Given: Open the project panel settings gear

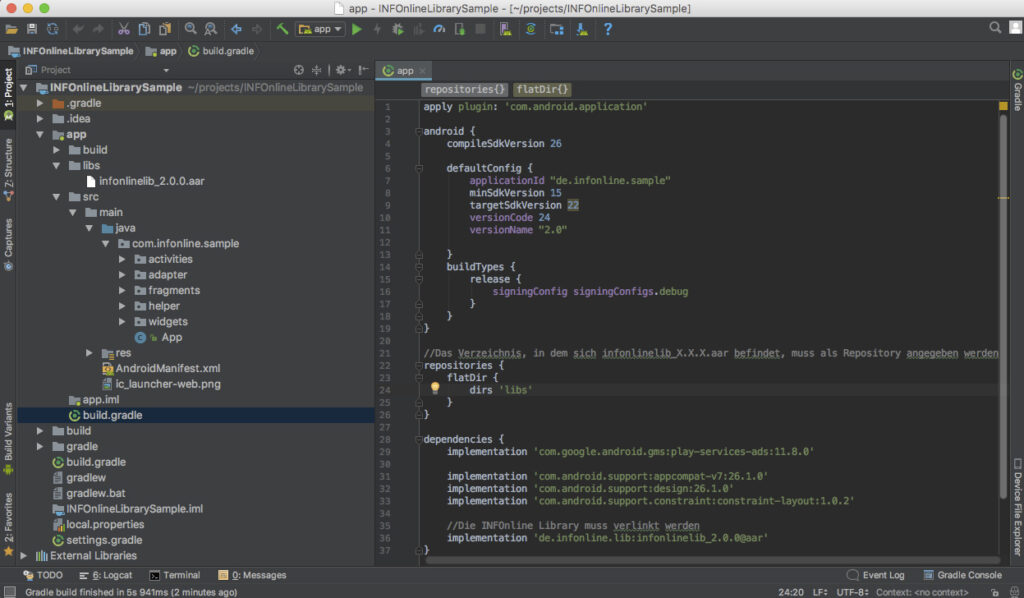Looking at the screenshot, I should (340, 70).
